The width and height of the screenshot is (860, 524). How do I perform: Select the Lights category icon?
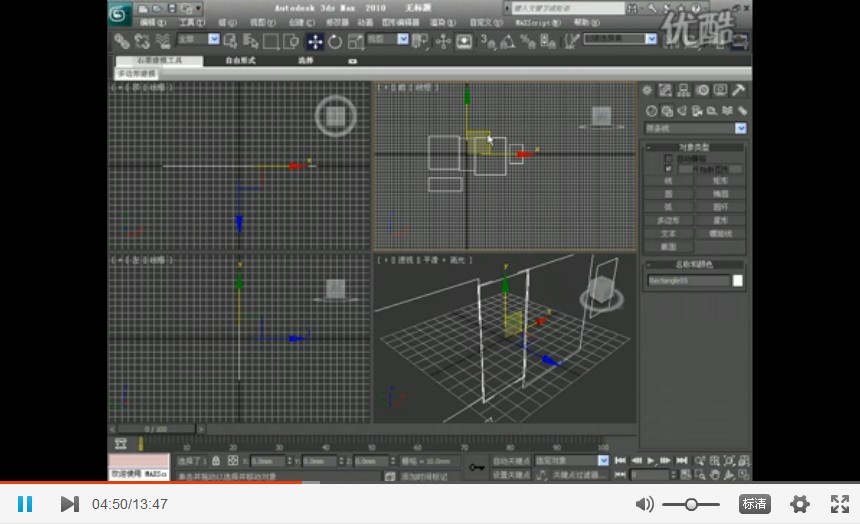pyautogui.click(x=682, y=111)
